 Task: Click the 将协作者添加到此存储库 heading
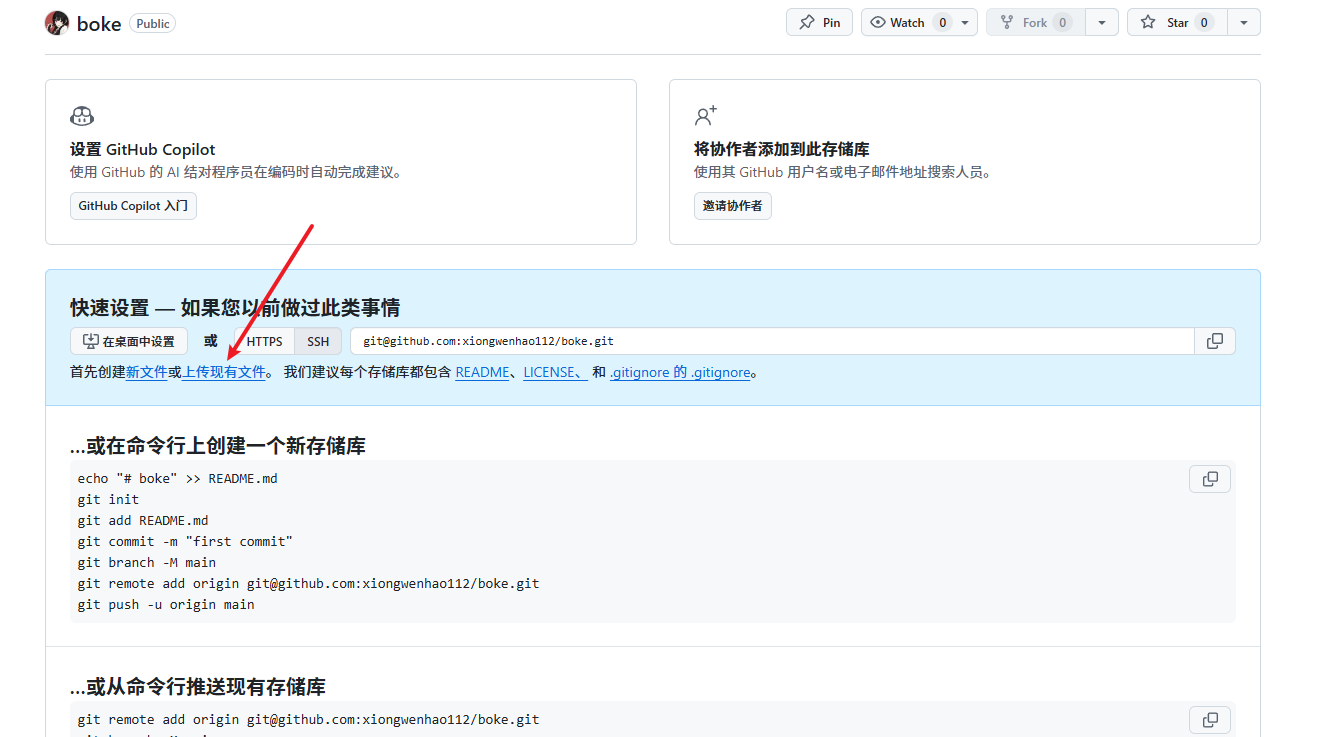(x=782, y=149)
